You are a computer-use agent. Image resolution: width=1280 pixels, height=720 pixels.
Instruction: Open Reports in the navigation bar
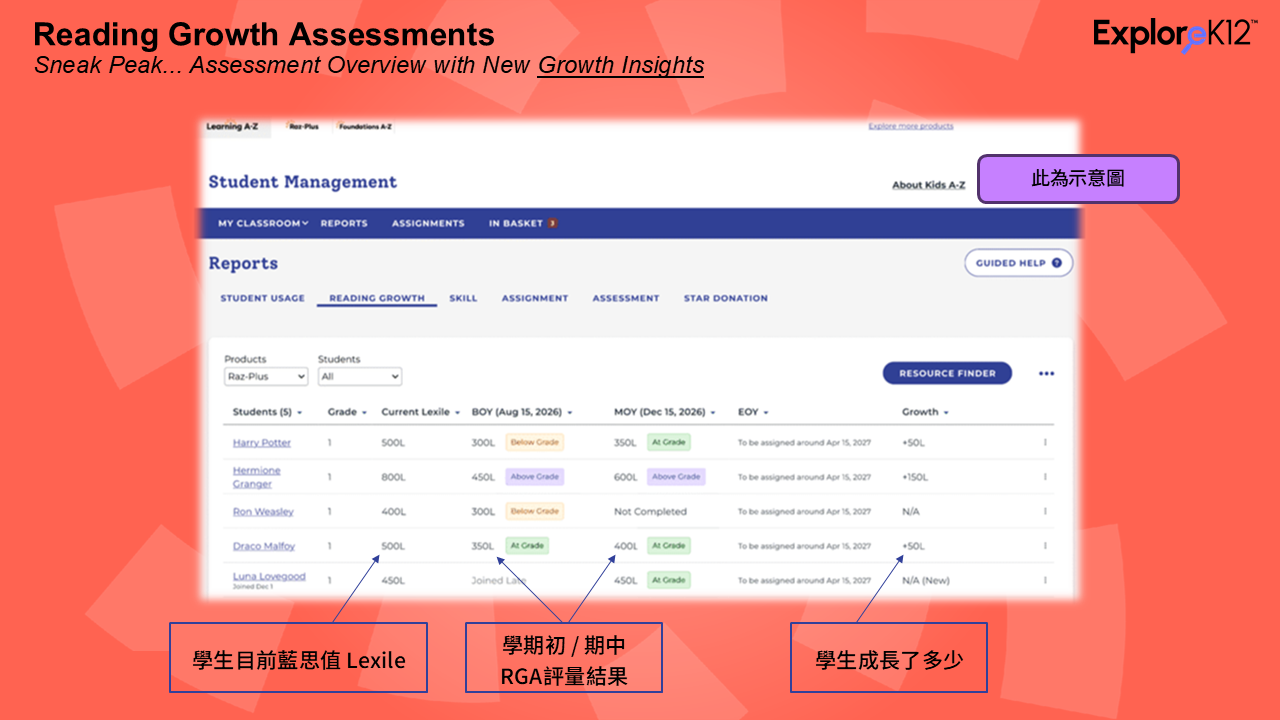pos(344,223)
